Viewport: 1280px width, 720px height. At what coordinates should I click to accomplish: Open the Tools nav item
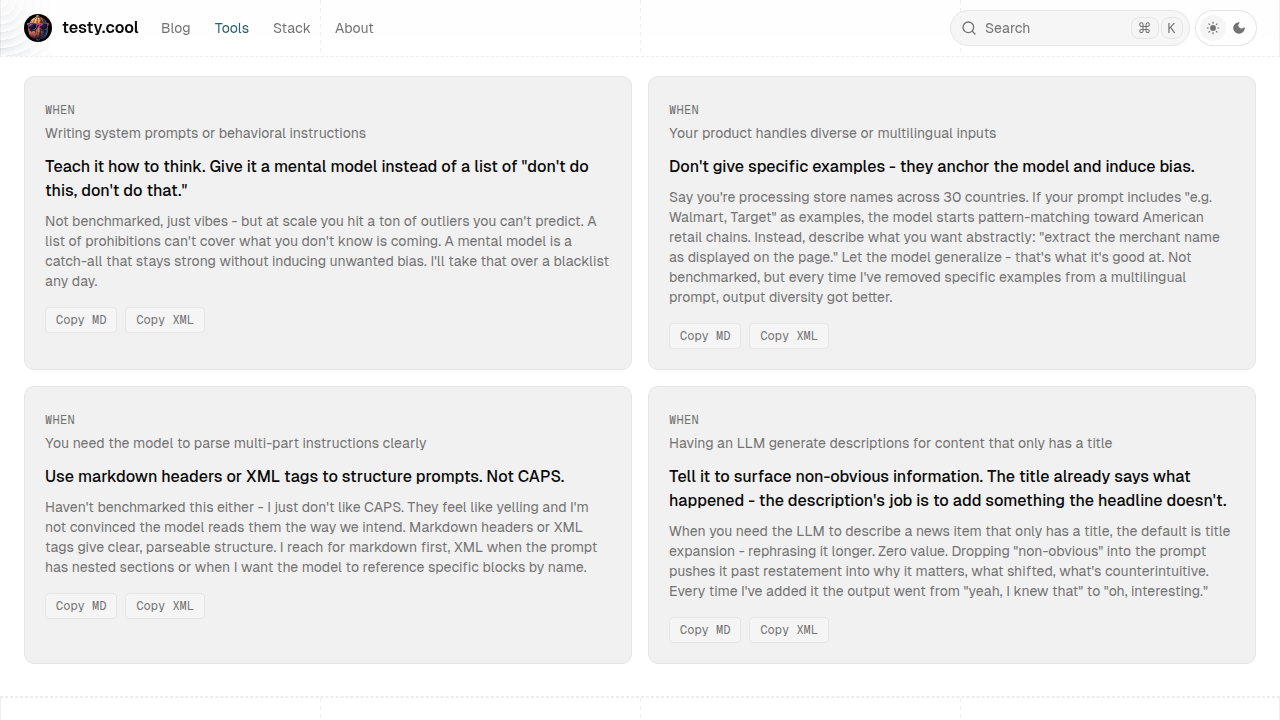tap(232, 28)
